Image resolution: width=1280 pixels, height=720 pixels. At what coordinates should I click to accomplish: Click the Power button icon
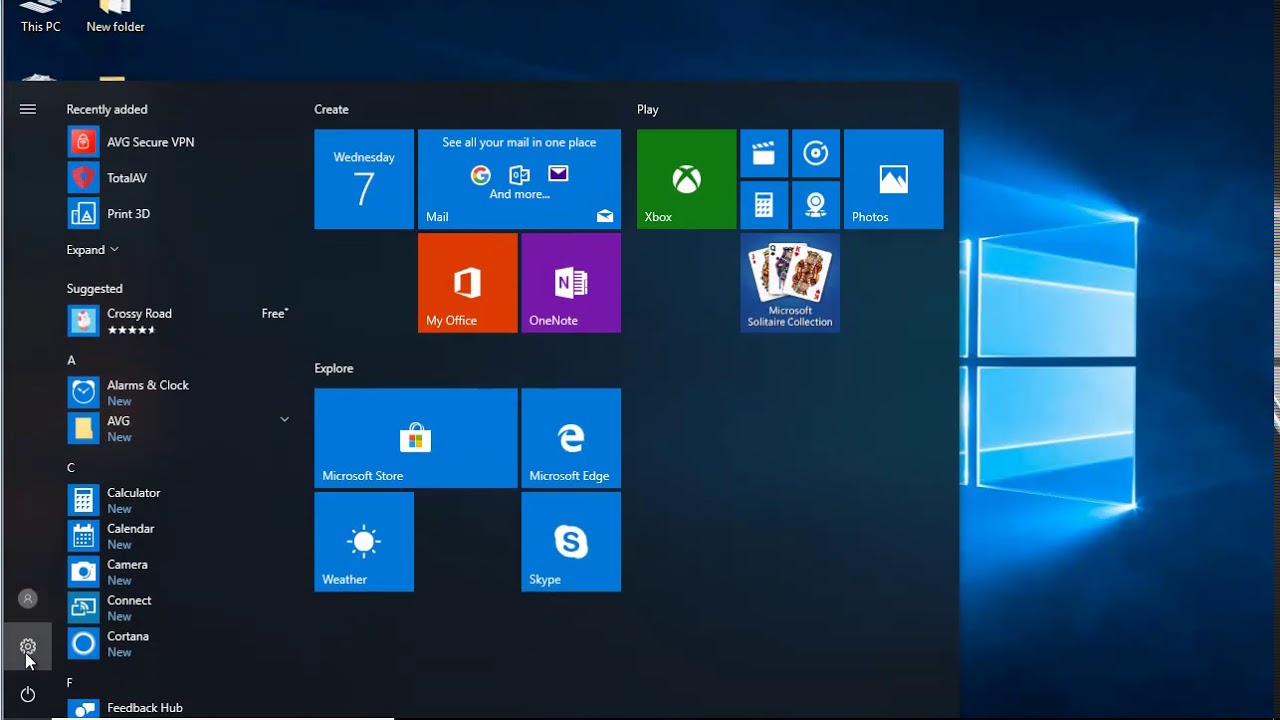pyautogui.click(x=28, y=694)
